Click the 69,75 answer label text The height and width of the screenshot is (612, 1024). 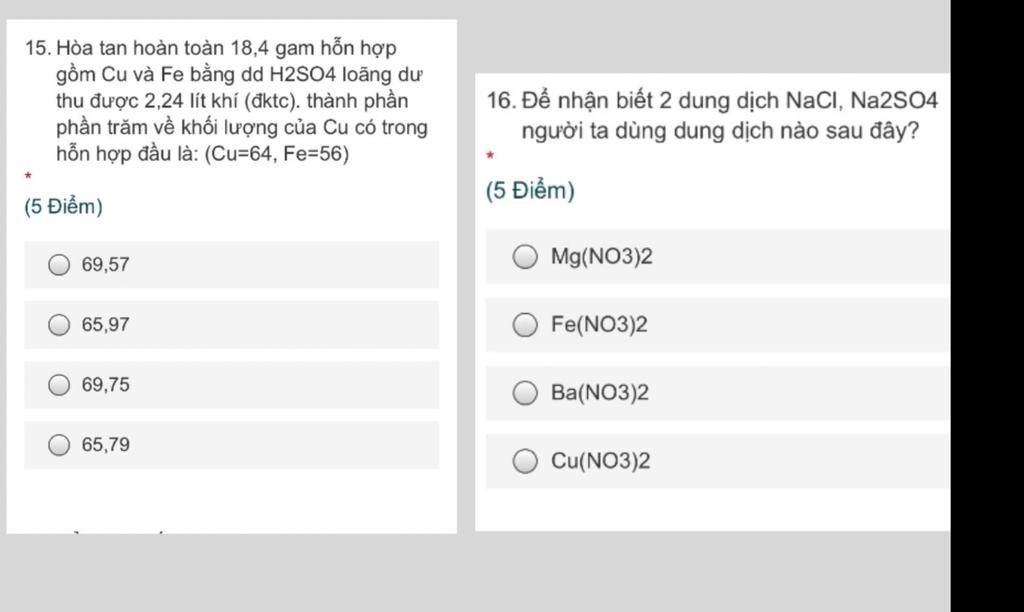click(106, 385)
